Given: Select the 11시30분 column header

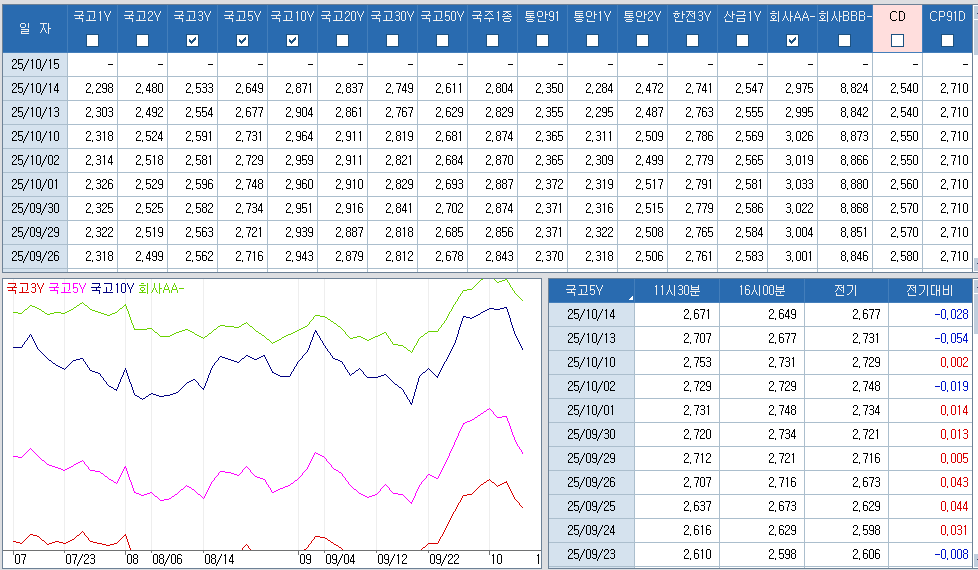Looking at the screenshot, I should 677,291.
